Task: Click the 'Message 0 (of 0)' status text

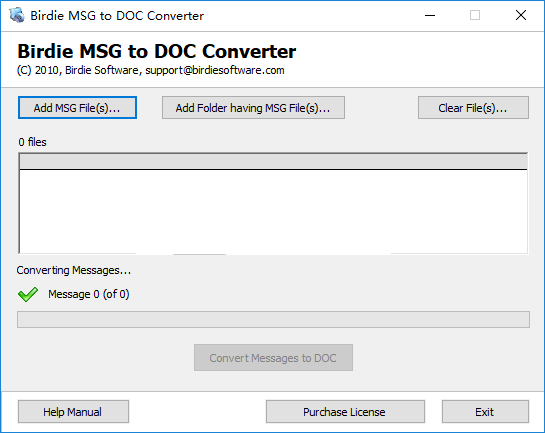Action: point(89,294)
